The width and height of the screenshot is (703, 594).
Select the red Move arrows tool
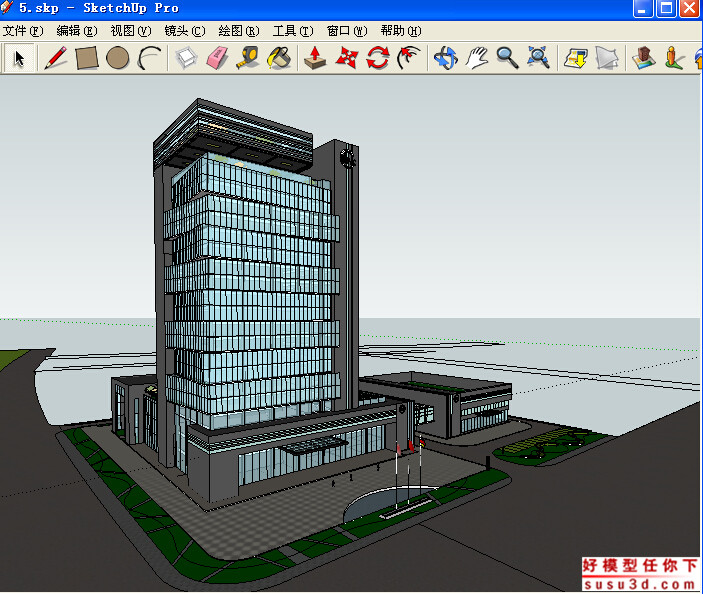tap(347, 58)
